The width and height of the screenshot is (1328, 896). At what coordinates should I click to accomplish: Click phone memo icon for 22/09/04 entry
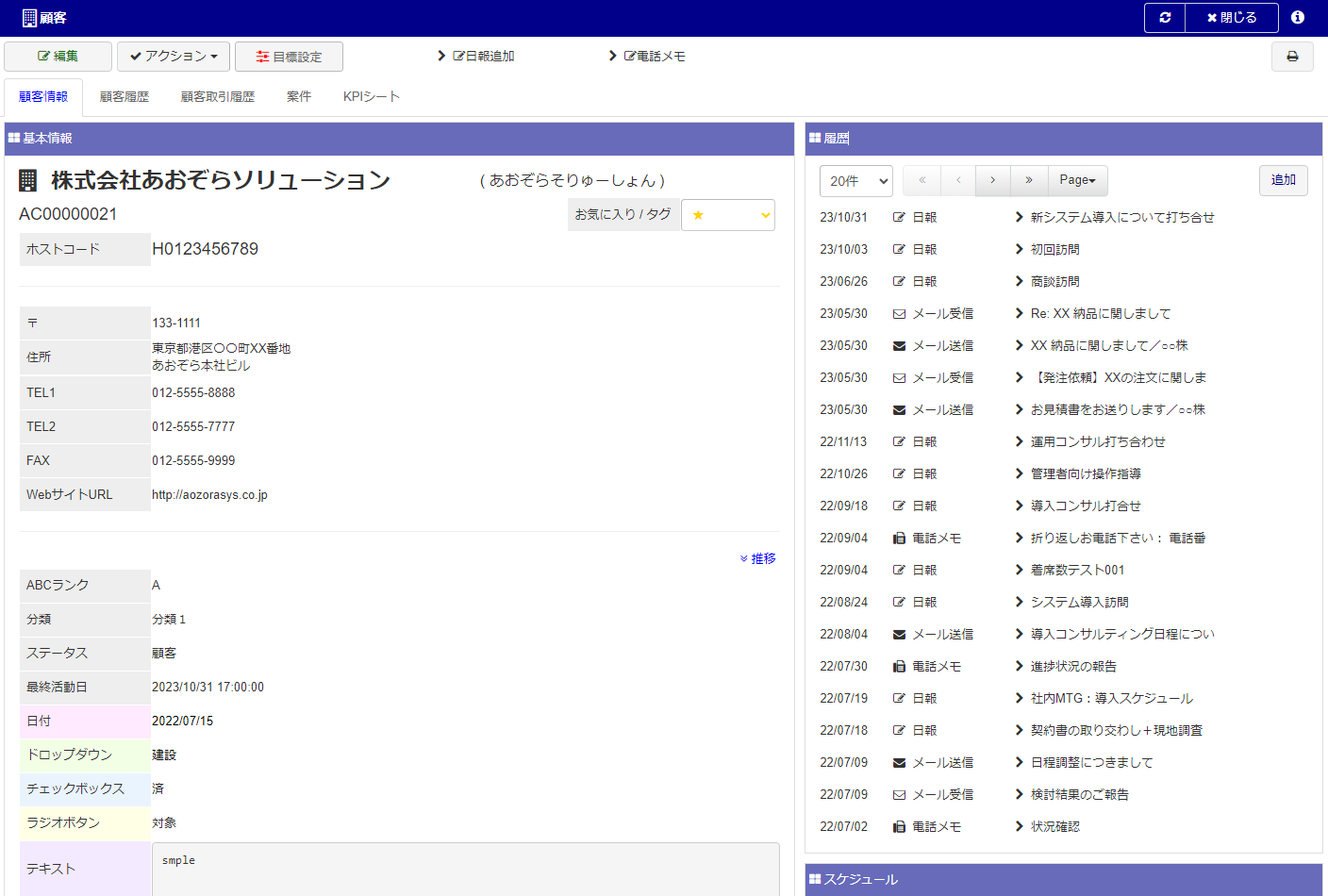tap(899, 539)
